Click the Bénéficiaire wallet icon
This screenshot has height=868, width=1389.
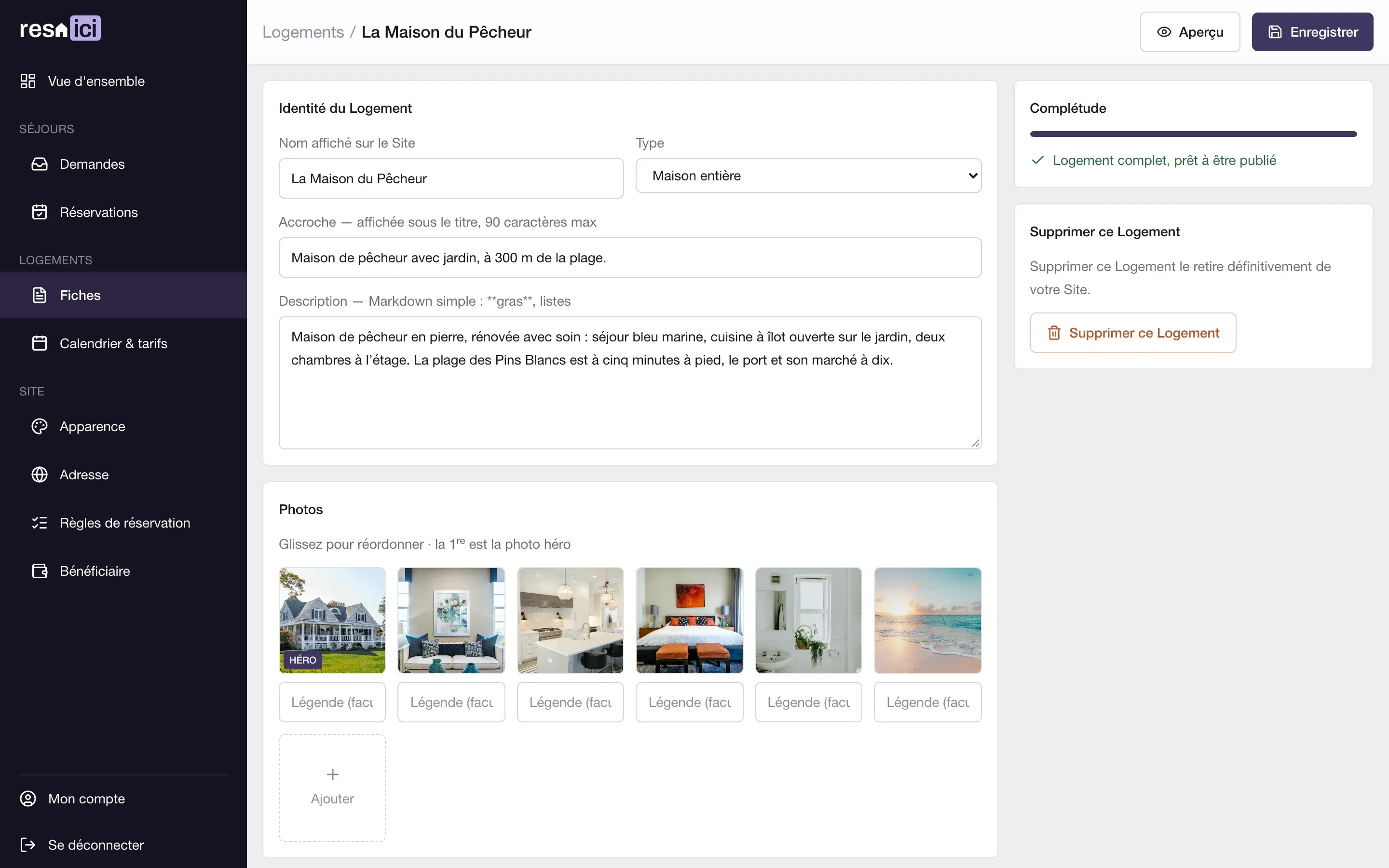coord(40,571)
